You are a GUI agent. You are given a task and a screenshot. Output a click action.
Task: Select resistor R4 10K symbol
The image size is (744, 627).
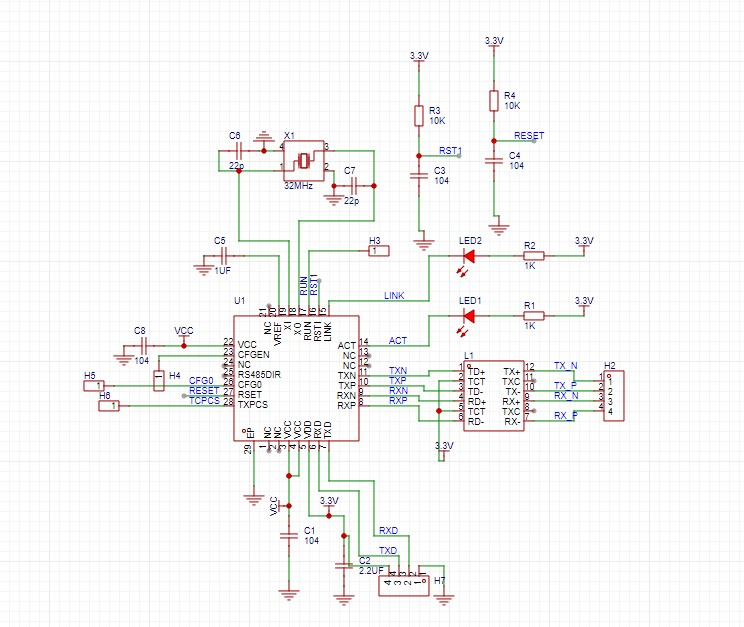(x=493, y=100)
